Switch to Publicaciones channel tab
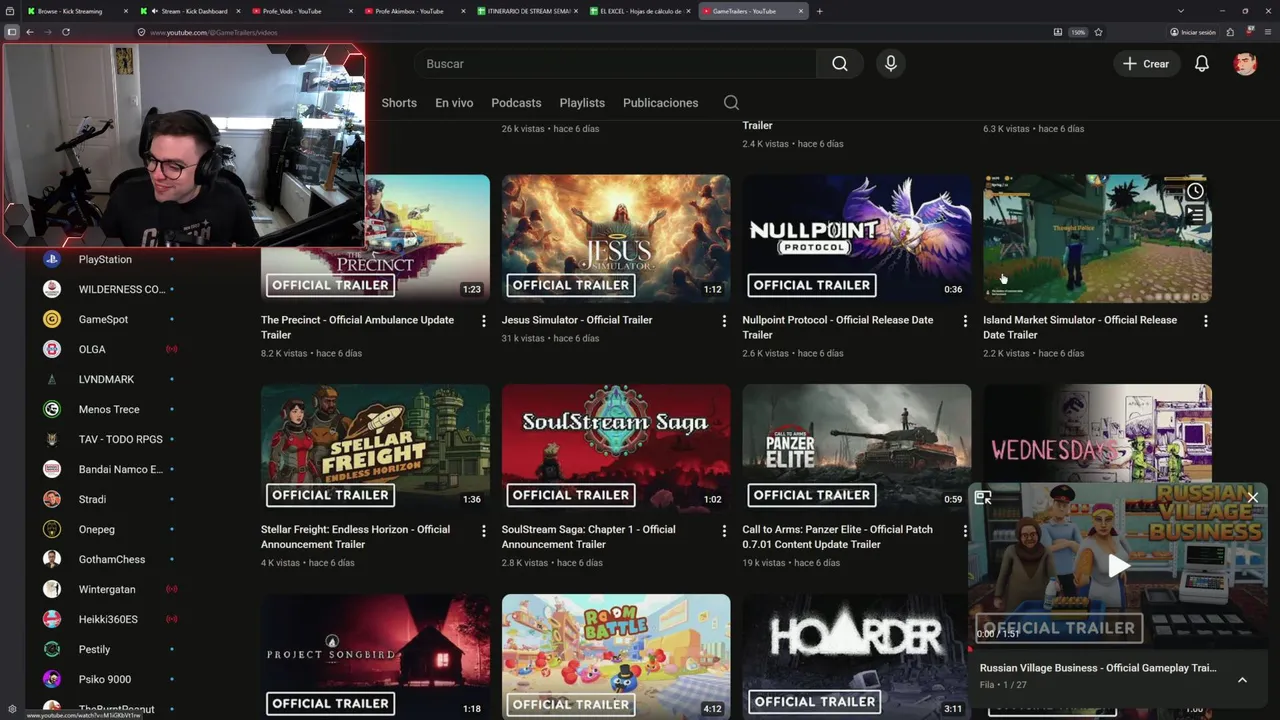Viewport: 1280px width, 720px height. (660, 103)
